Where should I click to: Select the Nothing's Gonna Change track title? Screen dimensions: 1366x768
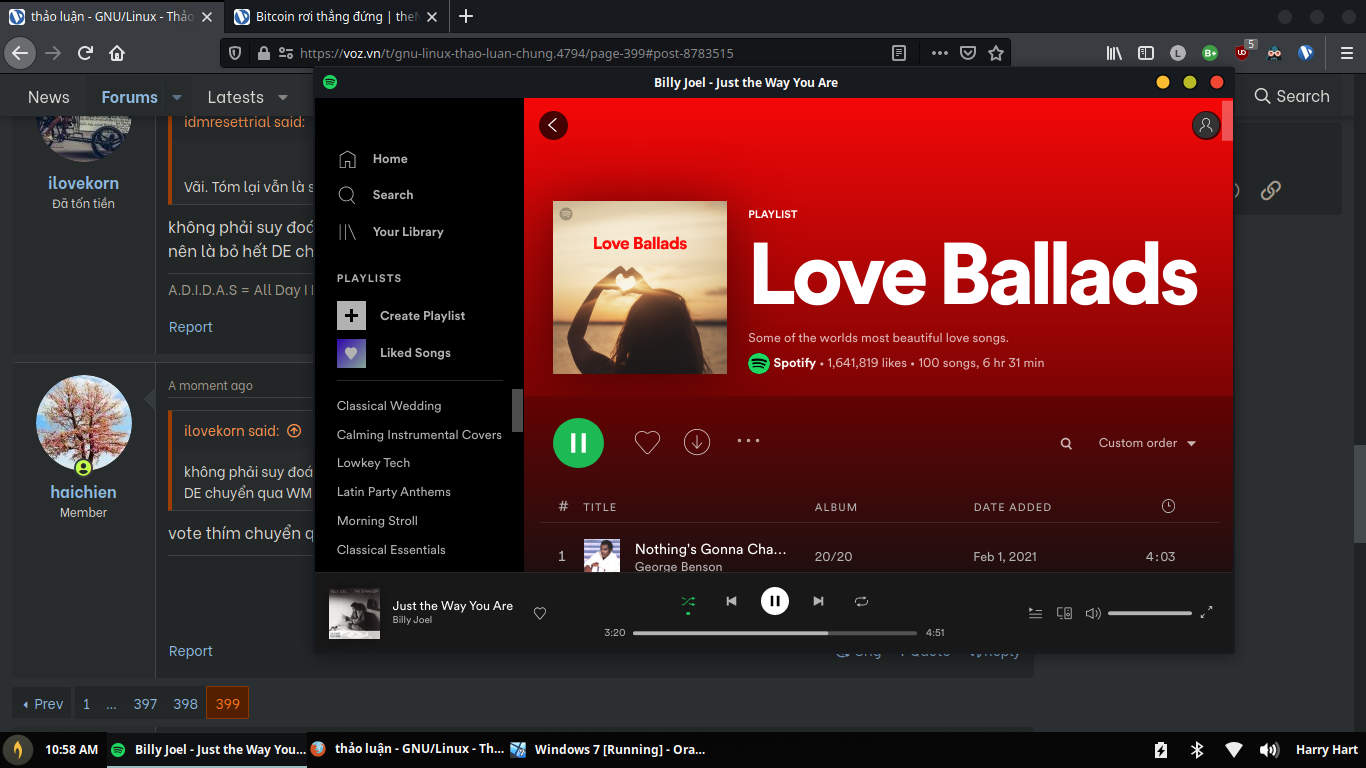(711, 549)
